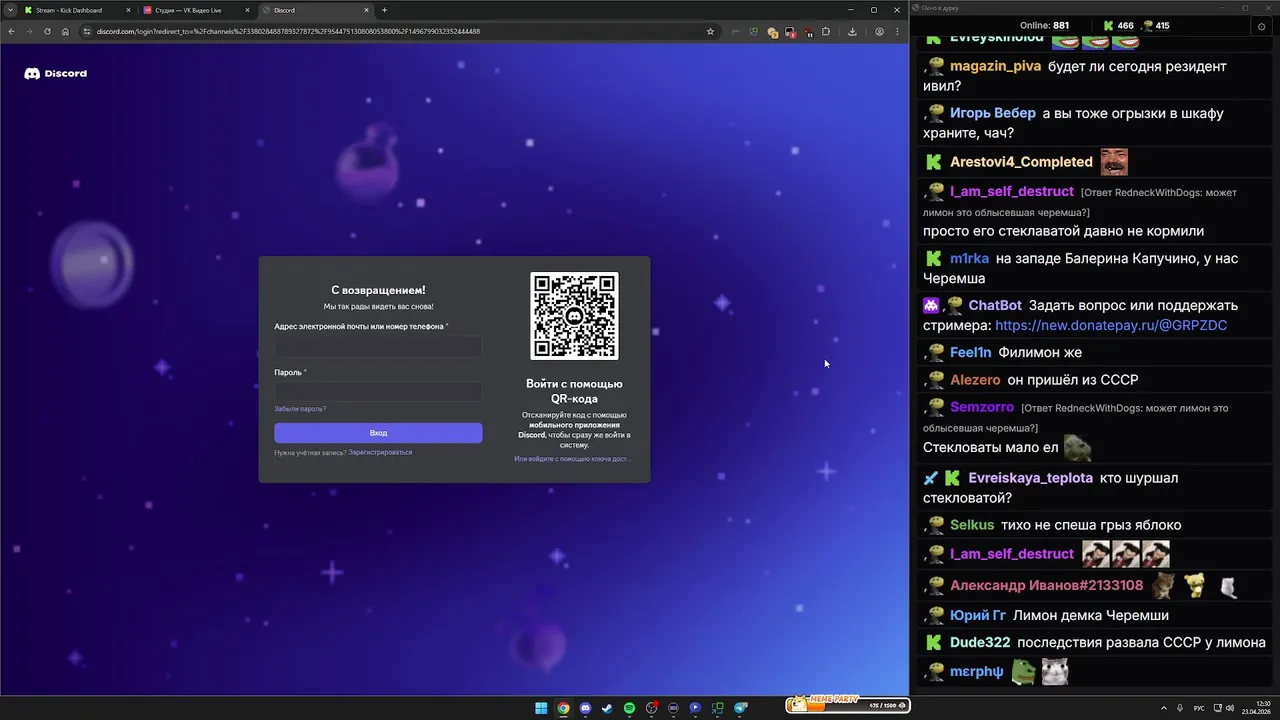Screen dimensions: 1280x720
Task: Open a new browser tab
Action: [x=384, y=10]
